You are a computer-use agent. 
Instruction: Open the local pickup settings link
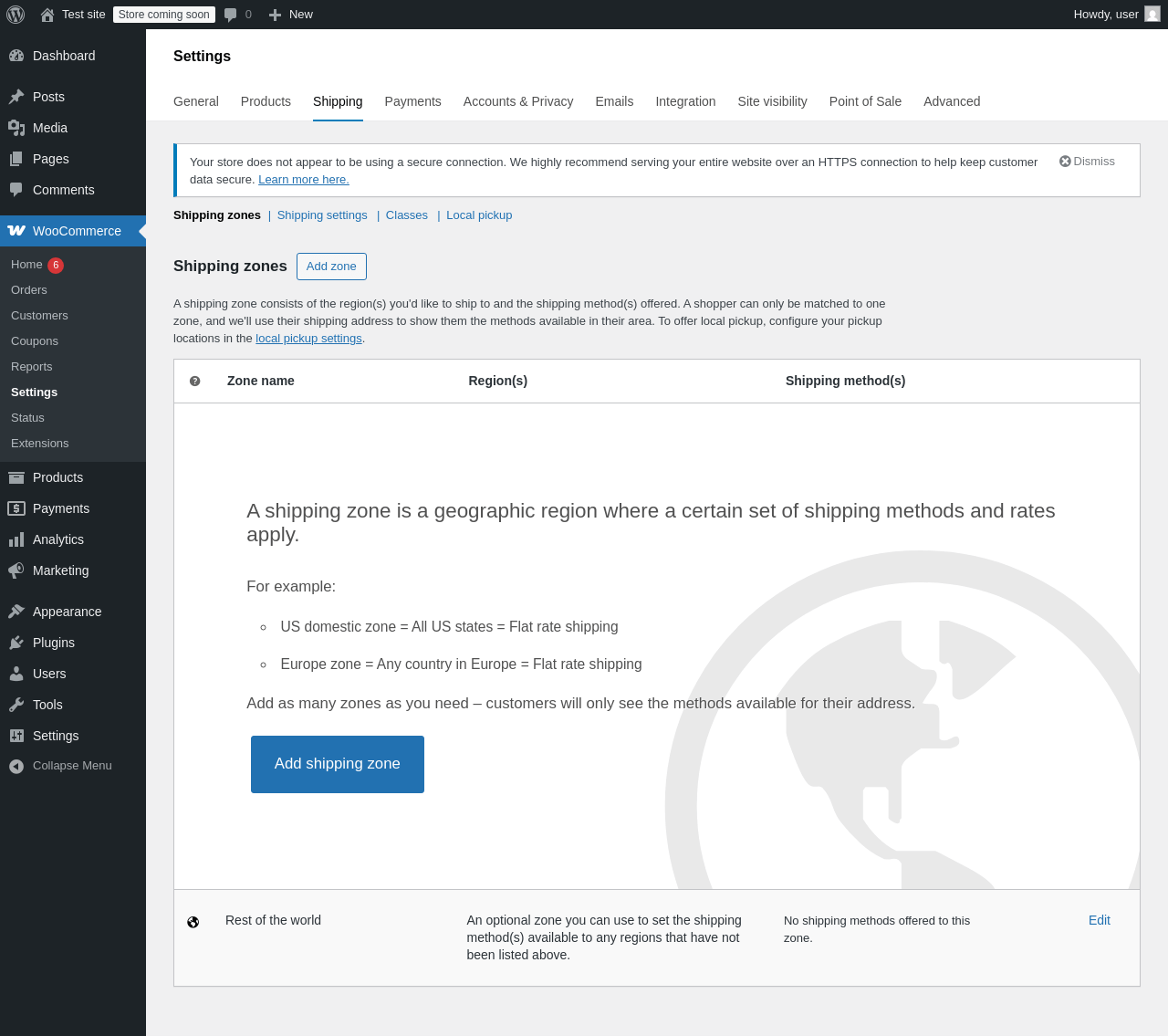tap(308, 339)
